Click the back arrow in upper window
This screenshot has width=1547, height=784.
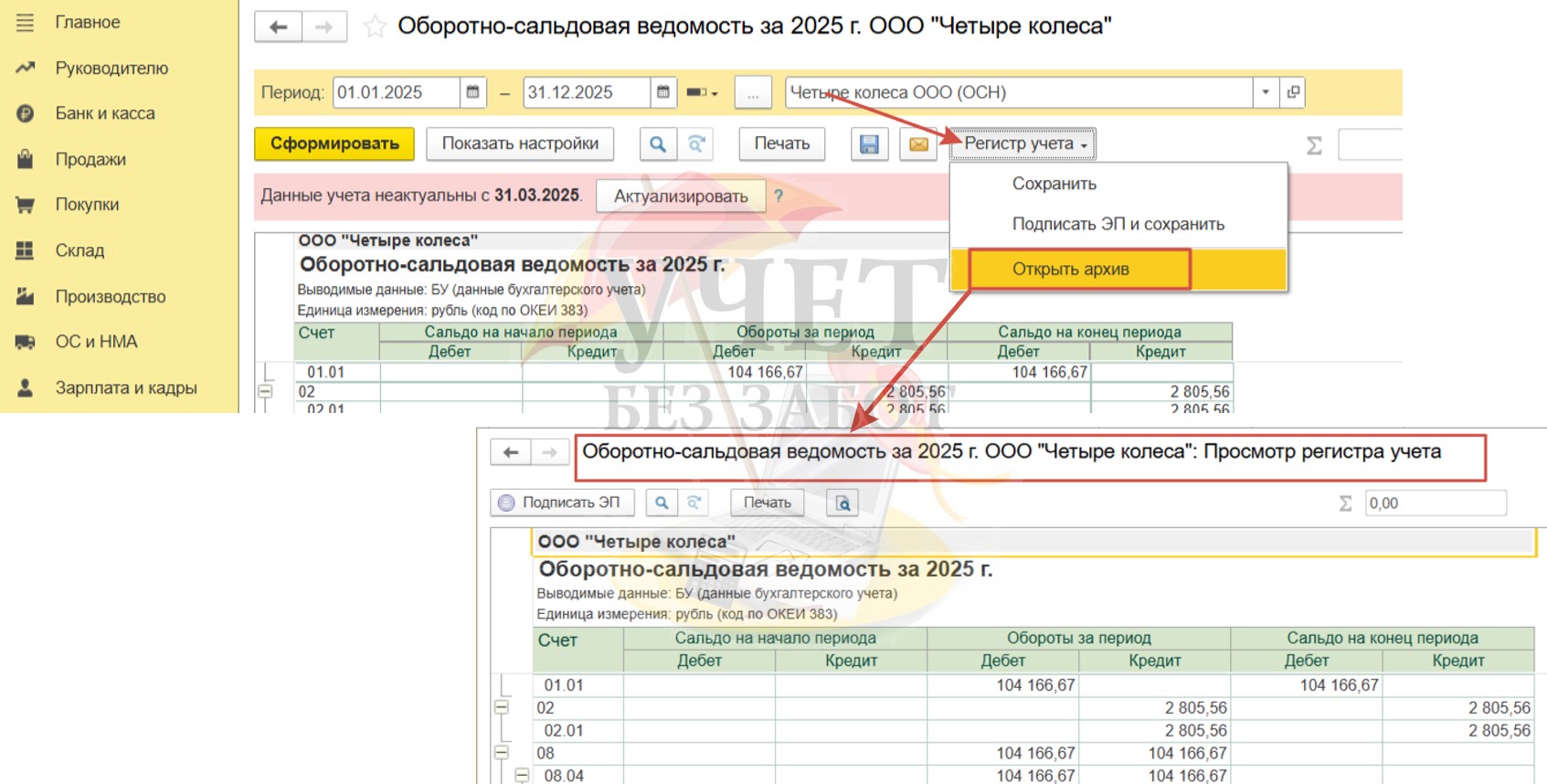pyautogui.click(x=279, y=26)
